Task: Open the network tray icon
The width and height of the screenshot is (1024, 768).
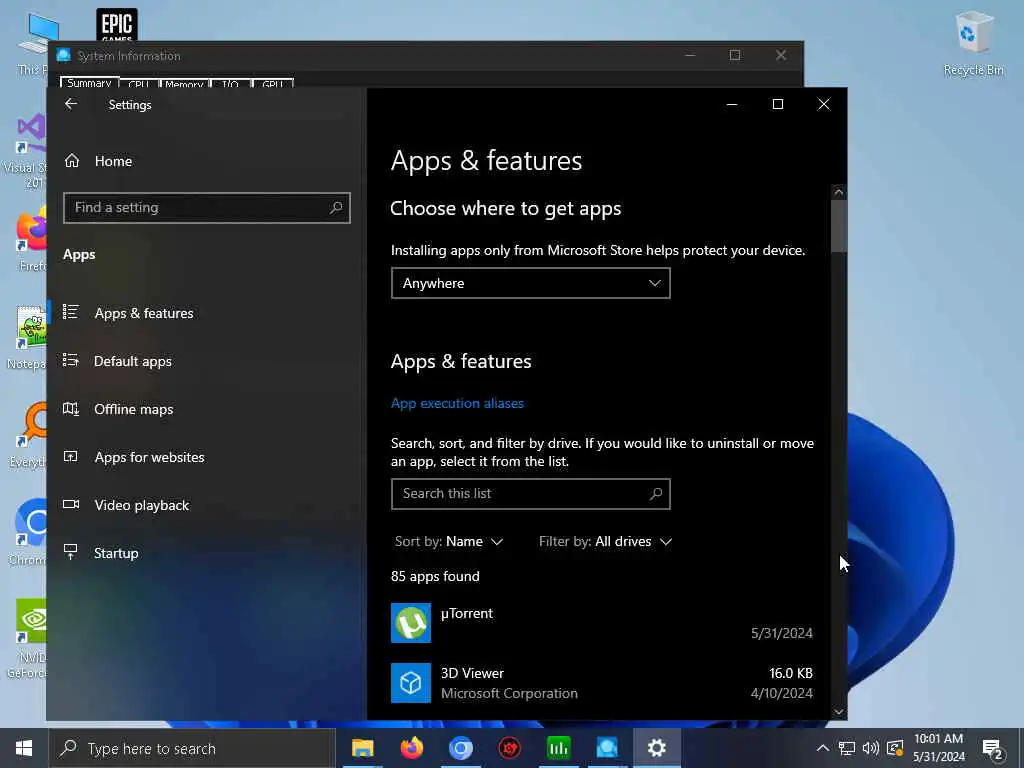Action: (x=846, y=748)
